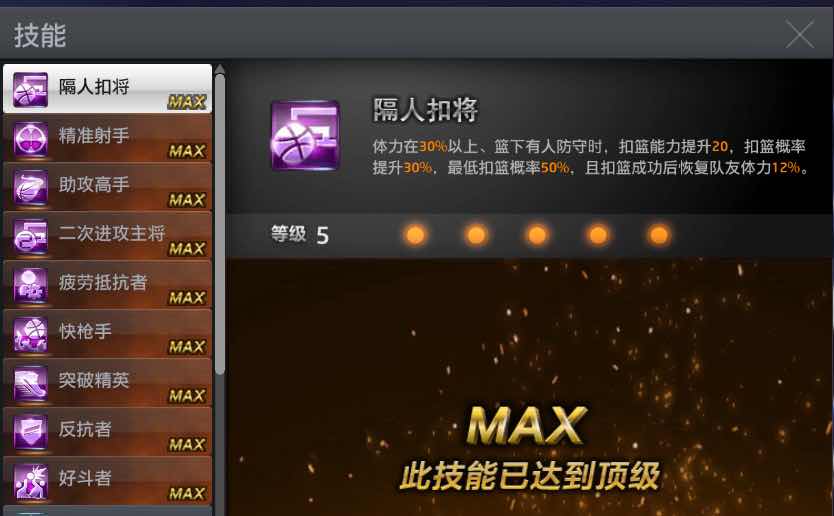Image resolution: width=834 pixels, height=516 pixels.
Task: Choose the 助攻高手 skill icon
Action: (30, 188)
